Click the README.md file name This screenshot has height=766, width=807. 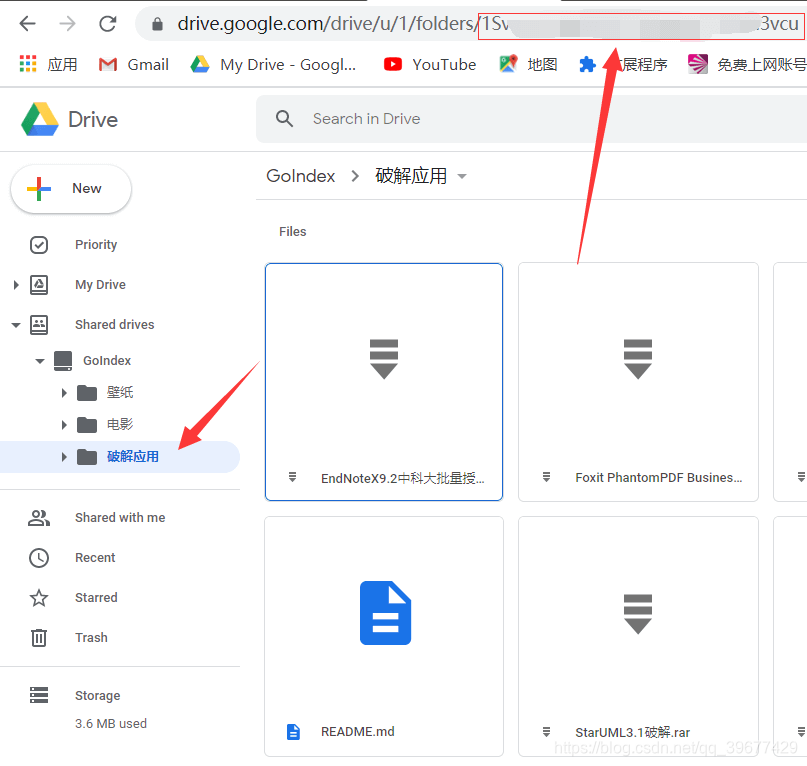[x=358, y=732]
